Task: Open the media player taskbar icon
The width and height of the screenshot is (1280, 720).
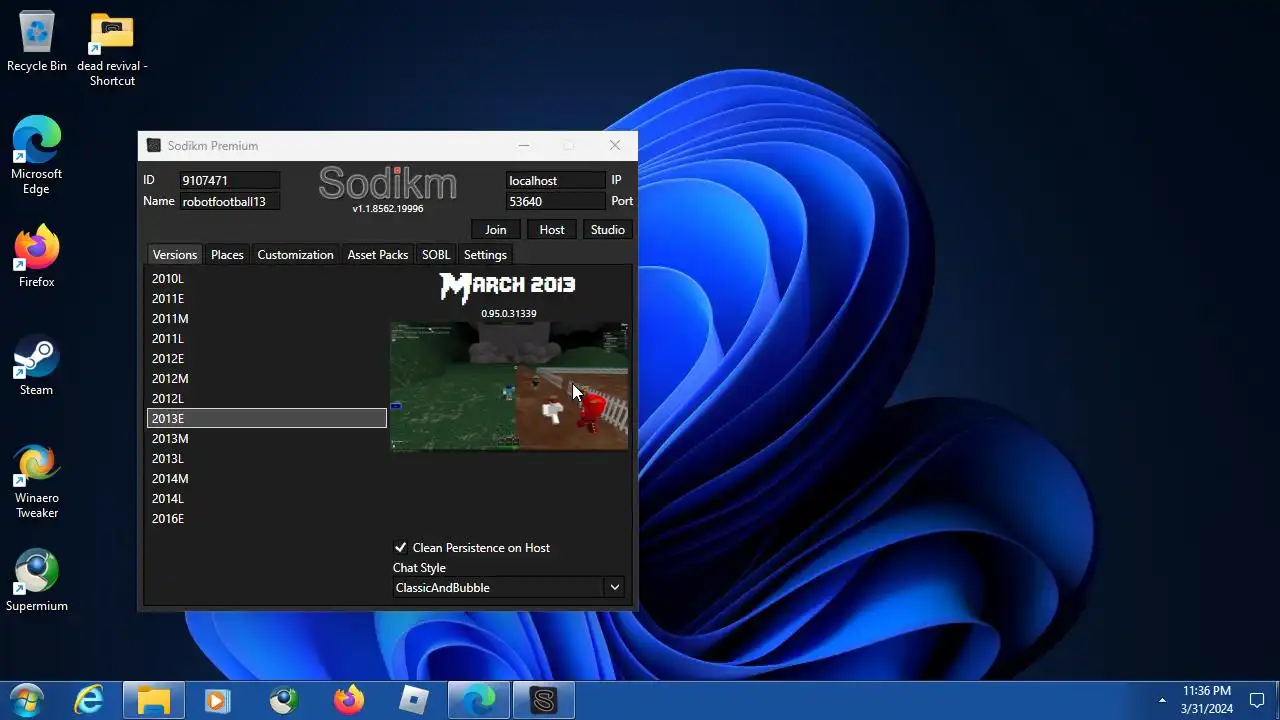Action: pyautogui.click(x=217, y=700)
